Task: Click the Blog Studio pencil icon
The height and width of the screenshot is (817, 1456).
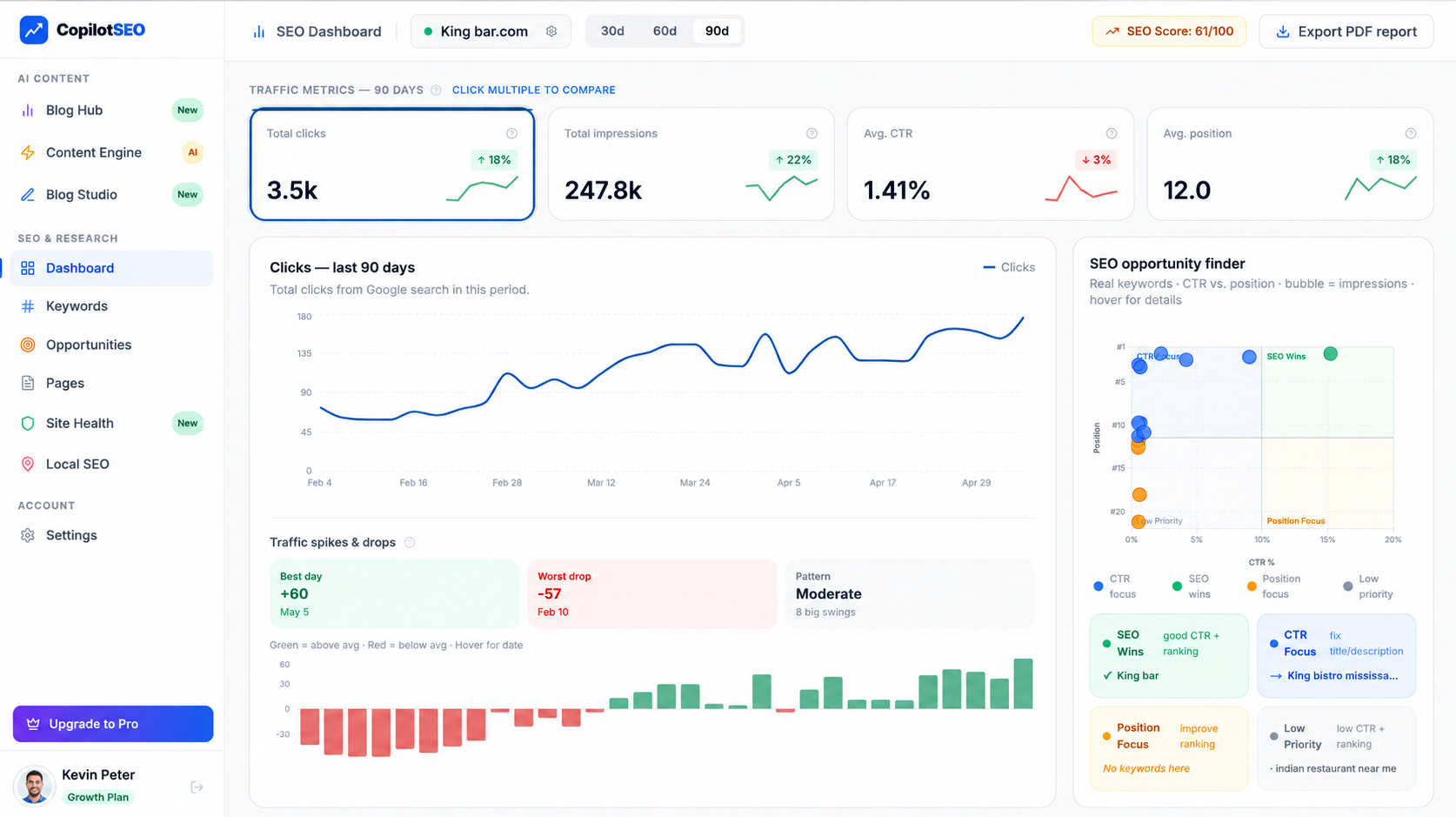Action: [28, 195]
